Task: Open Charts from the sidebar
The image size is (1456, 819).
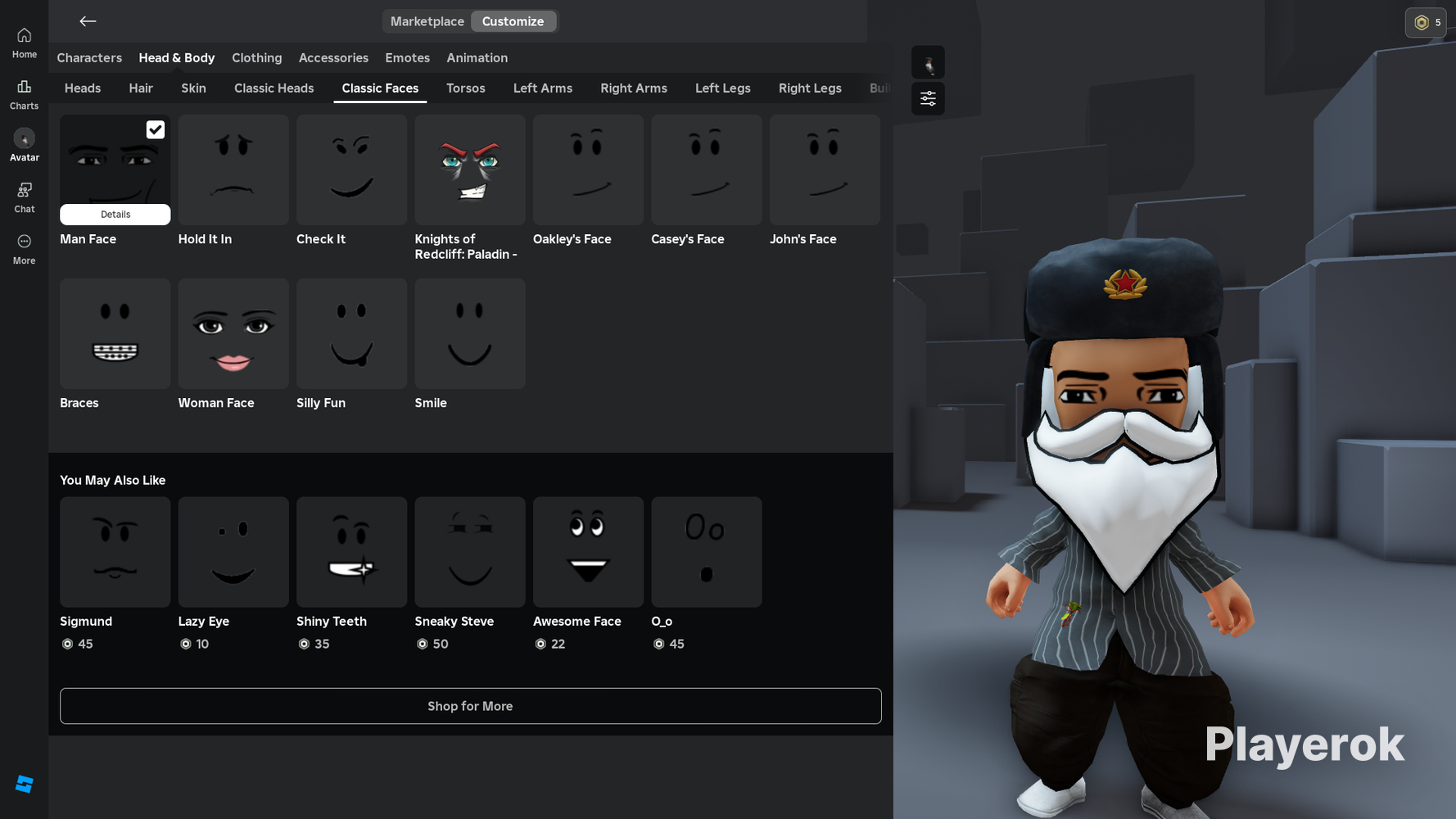Action: pyautogui.click(x=24, y=94)
